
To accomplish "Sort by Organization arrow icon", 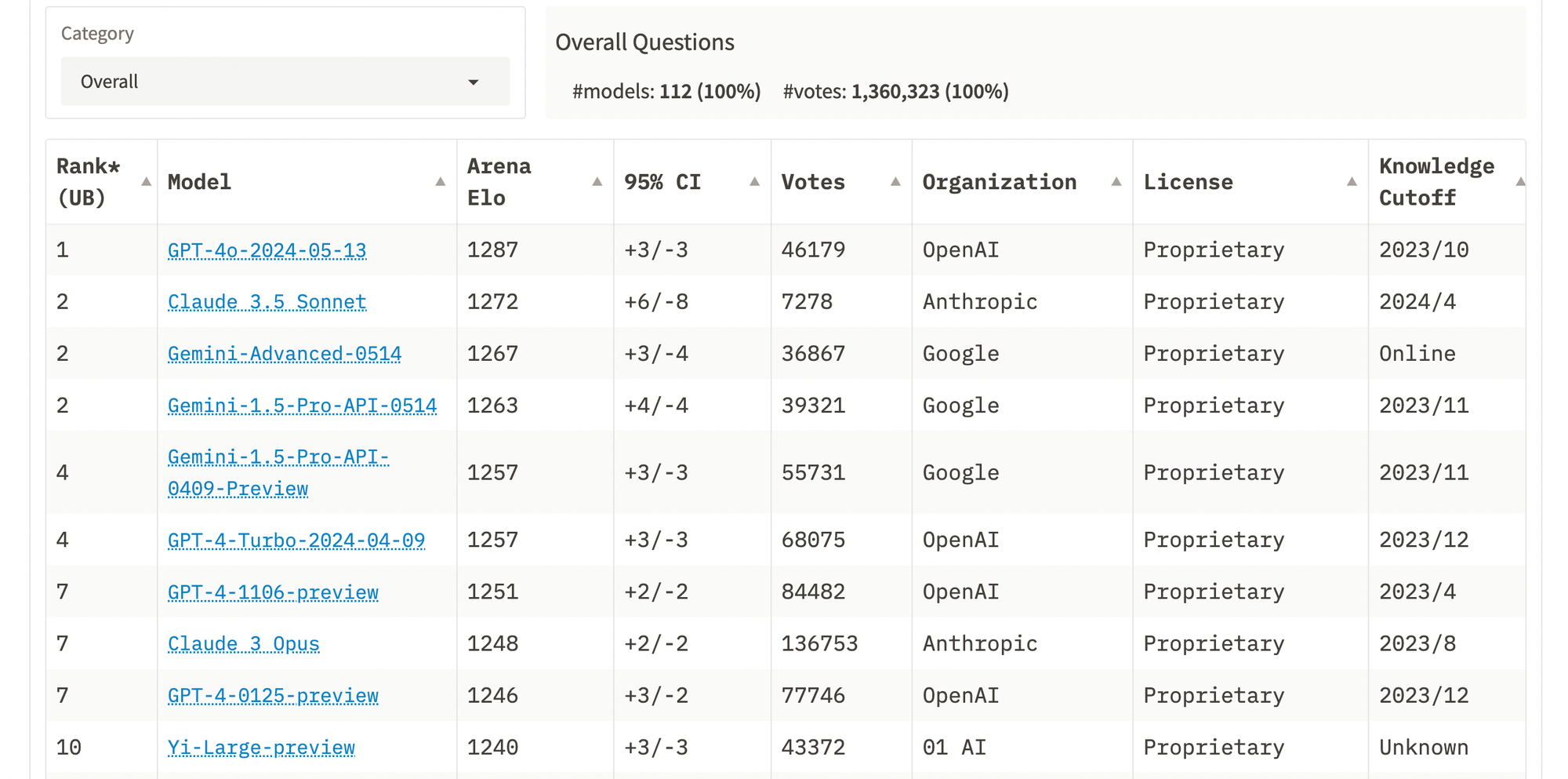I will [x=1116, y=182].
